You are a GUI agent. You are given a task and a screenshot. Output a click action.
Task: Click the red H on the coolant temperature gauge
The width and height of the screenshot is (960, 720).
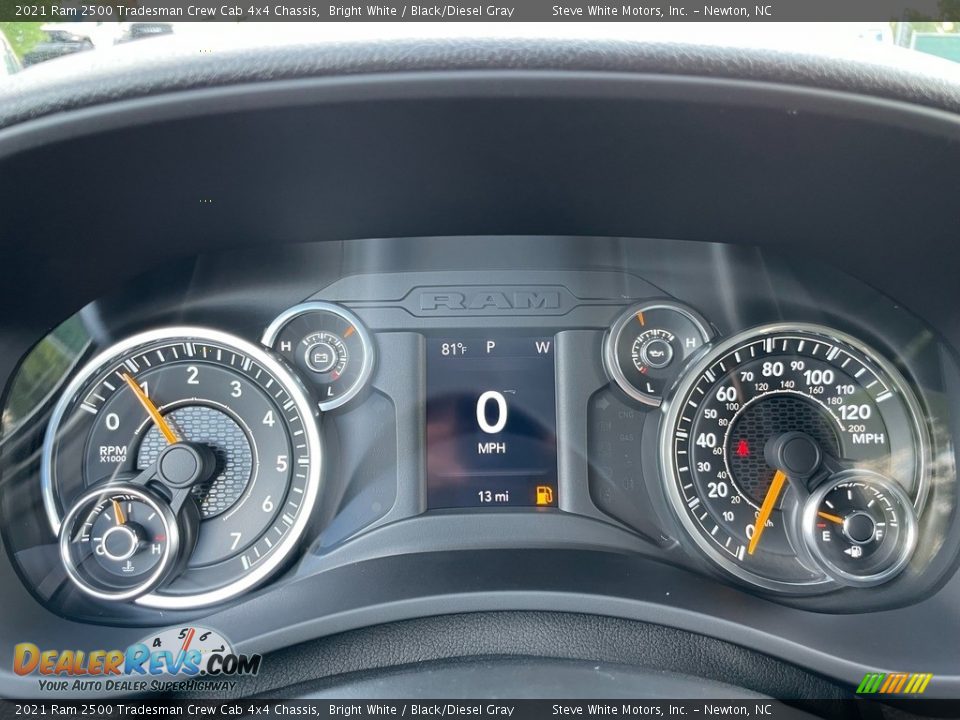click(157, 549)
